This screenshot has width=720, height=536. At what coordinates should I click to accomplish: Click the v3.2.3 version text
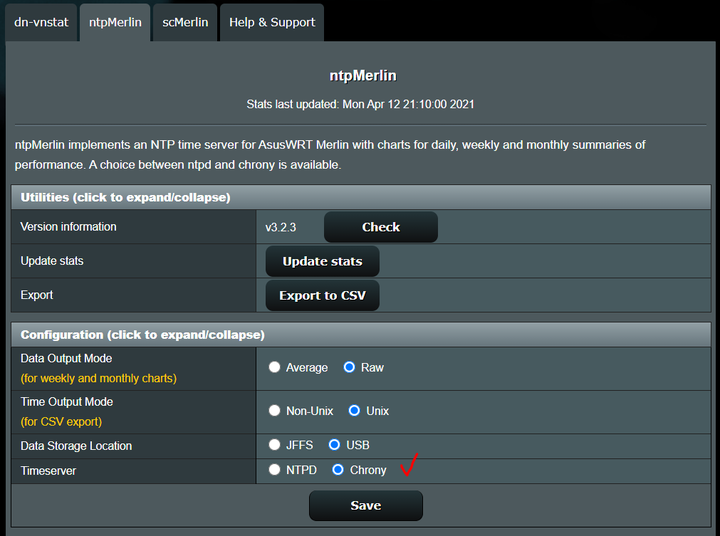click(x=281, y=227)
